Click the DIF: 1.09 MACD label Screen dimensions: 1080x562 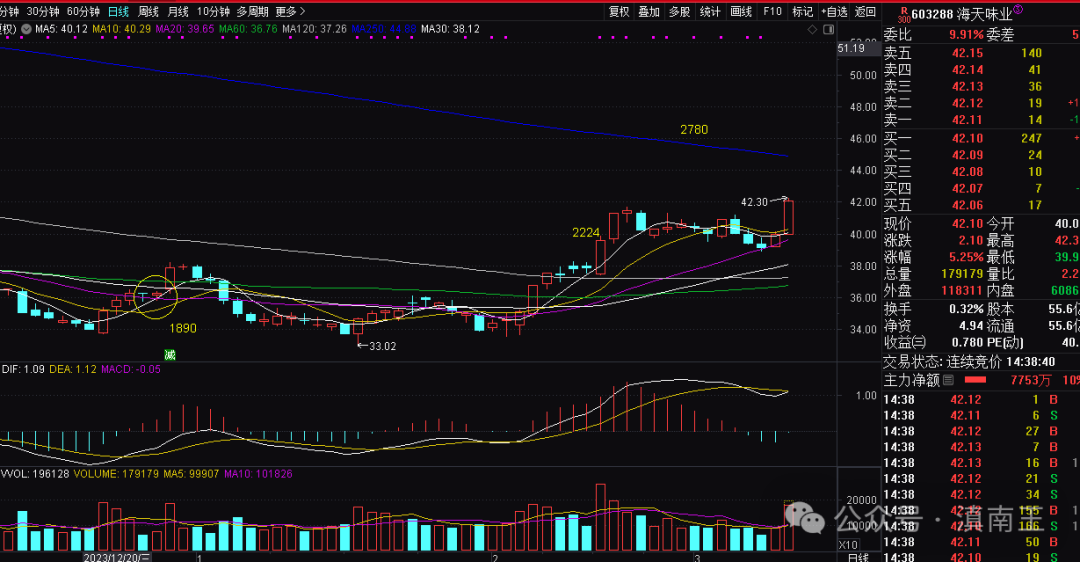tap(23, 369)
